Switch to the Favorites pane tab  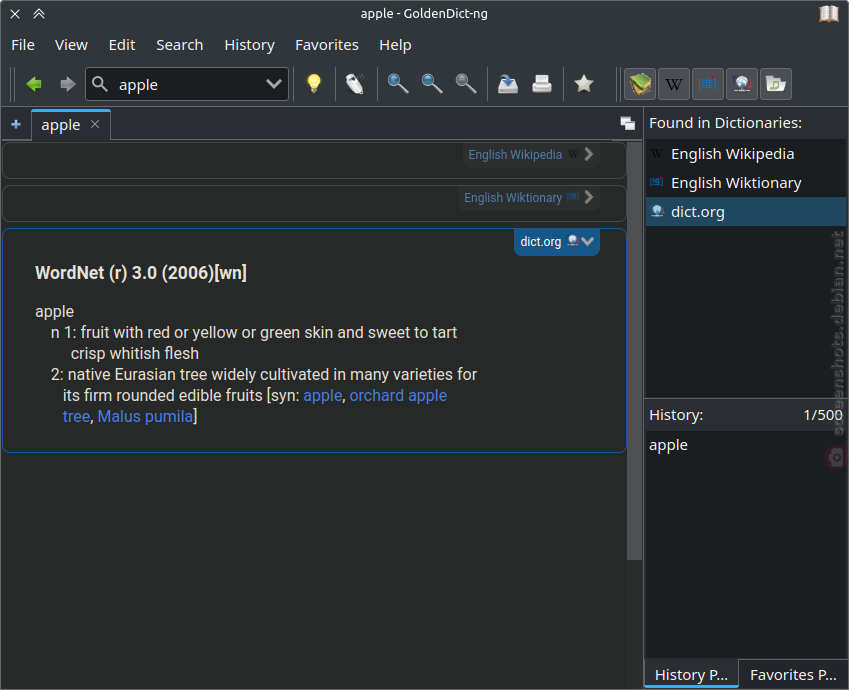[x=793, y=675]
